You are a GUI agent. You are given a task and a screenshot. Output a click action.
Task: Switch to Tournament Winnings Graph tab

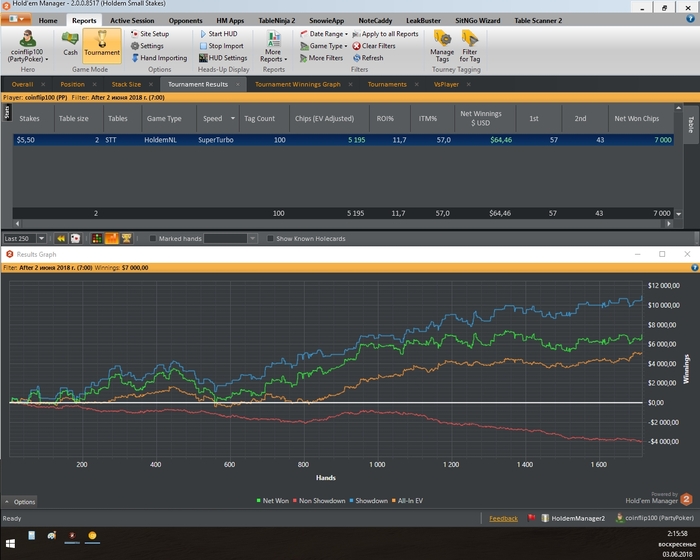[x=298, y=84]
